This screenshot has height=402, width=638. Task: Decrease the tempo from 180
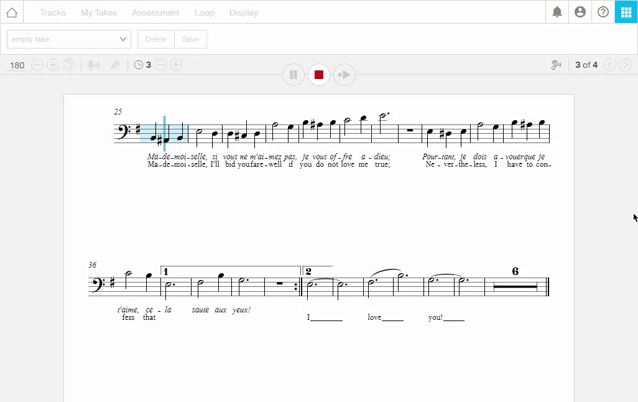click(x=37, y=65)
